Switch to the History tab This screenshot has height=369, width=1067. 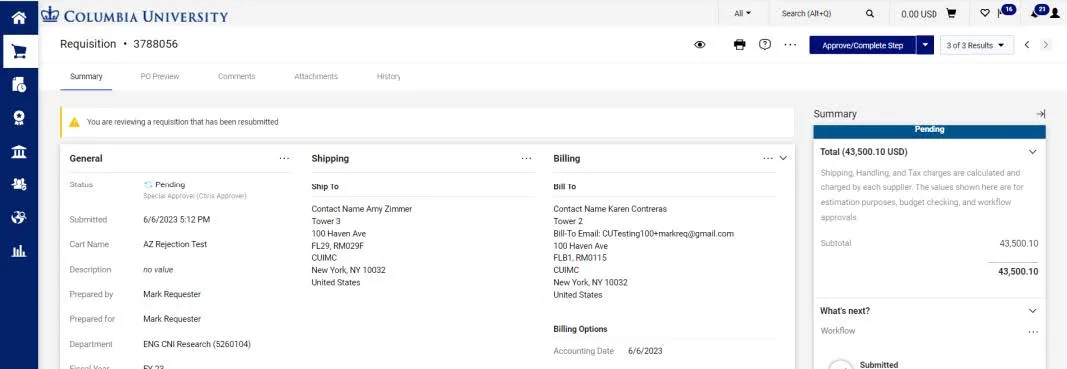[x=389, y=76]
